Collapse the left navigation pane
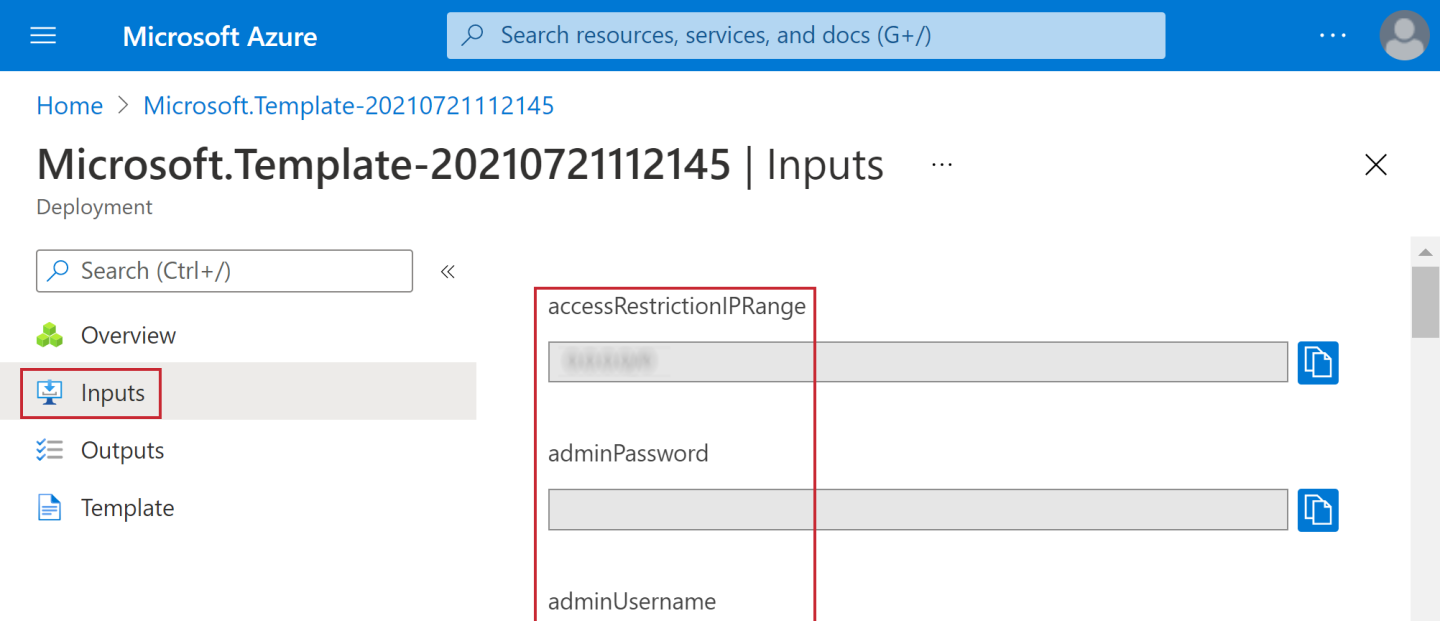This screenshot has width=1440, height=621. (448, 271)
